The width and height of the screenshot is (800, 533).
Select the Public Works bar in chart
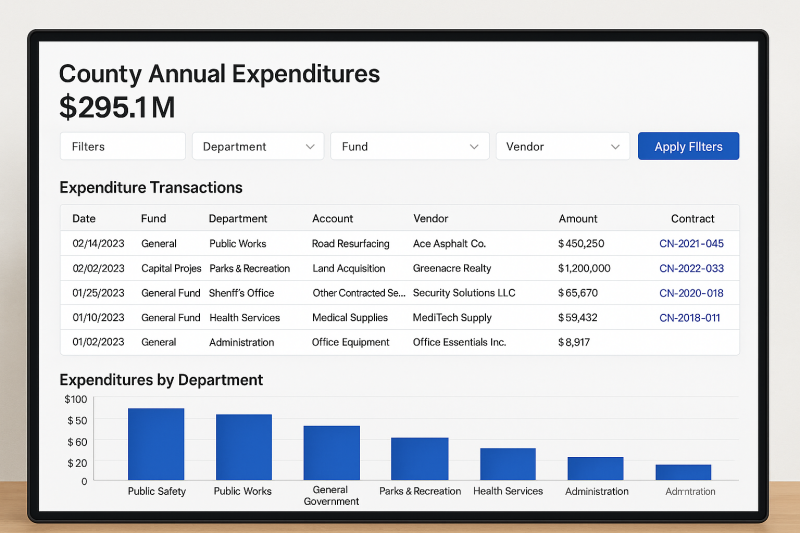[x=244, y=447]
